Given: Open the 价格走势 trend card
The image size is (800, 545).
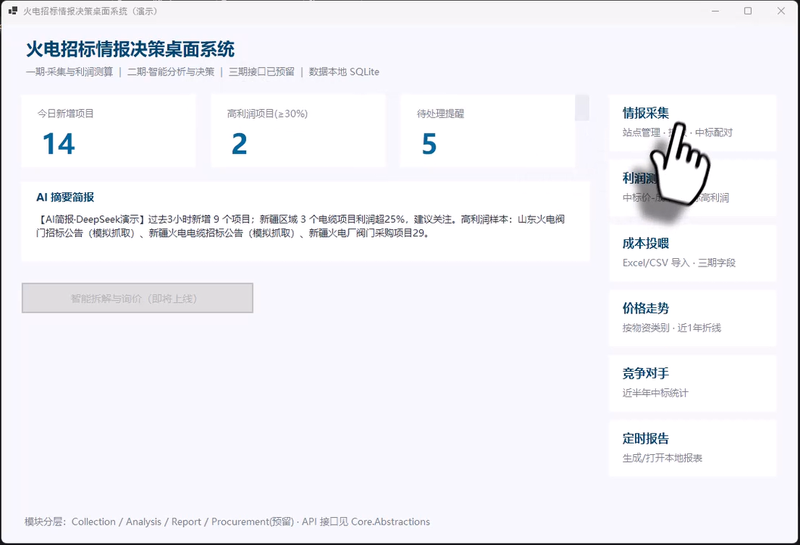Looking at the screenshot, I should pyautogui.click(x=692, y=318).
